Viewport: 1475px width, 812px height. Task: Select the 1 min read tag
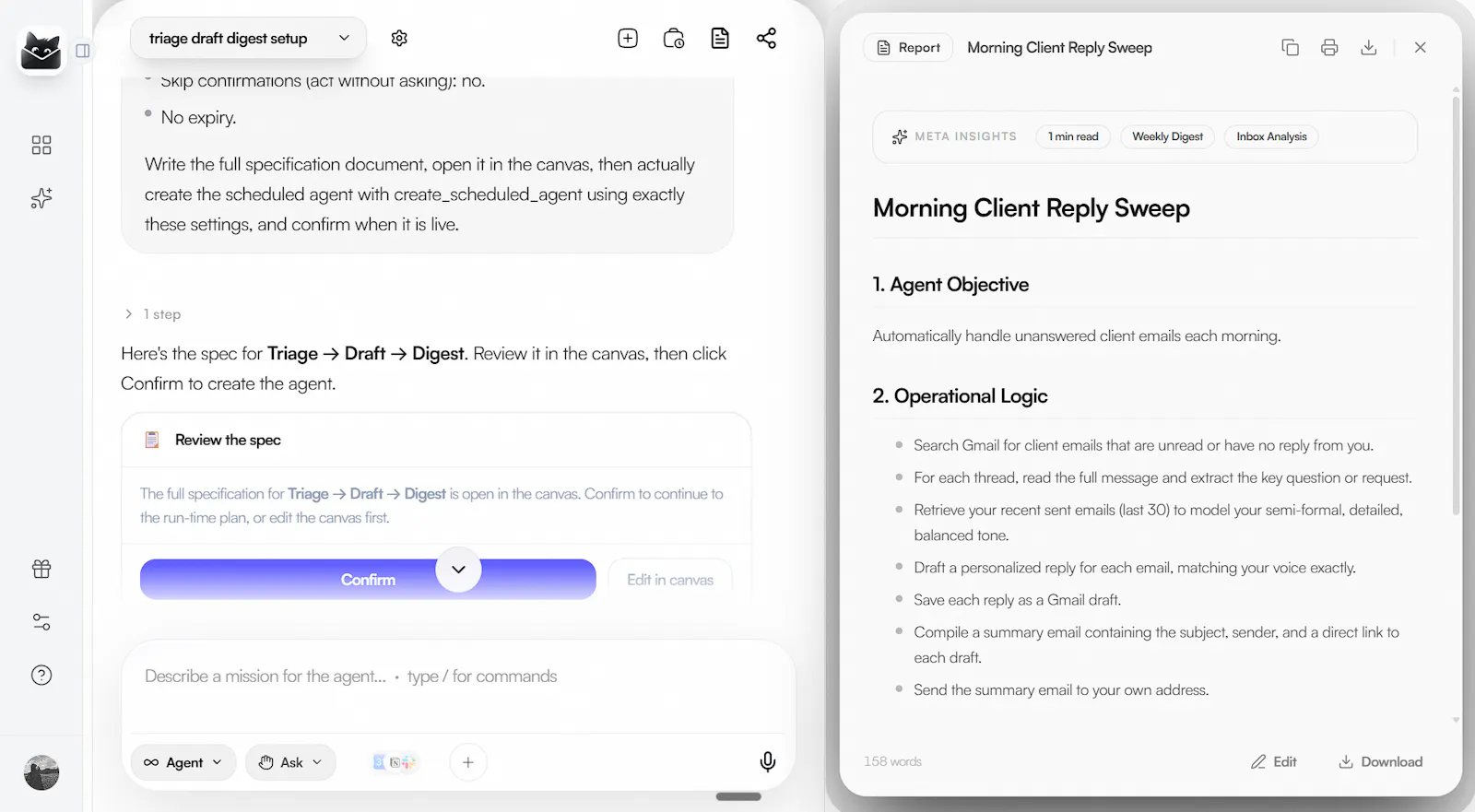(x=1073, y=136)
